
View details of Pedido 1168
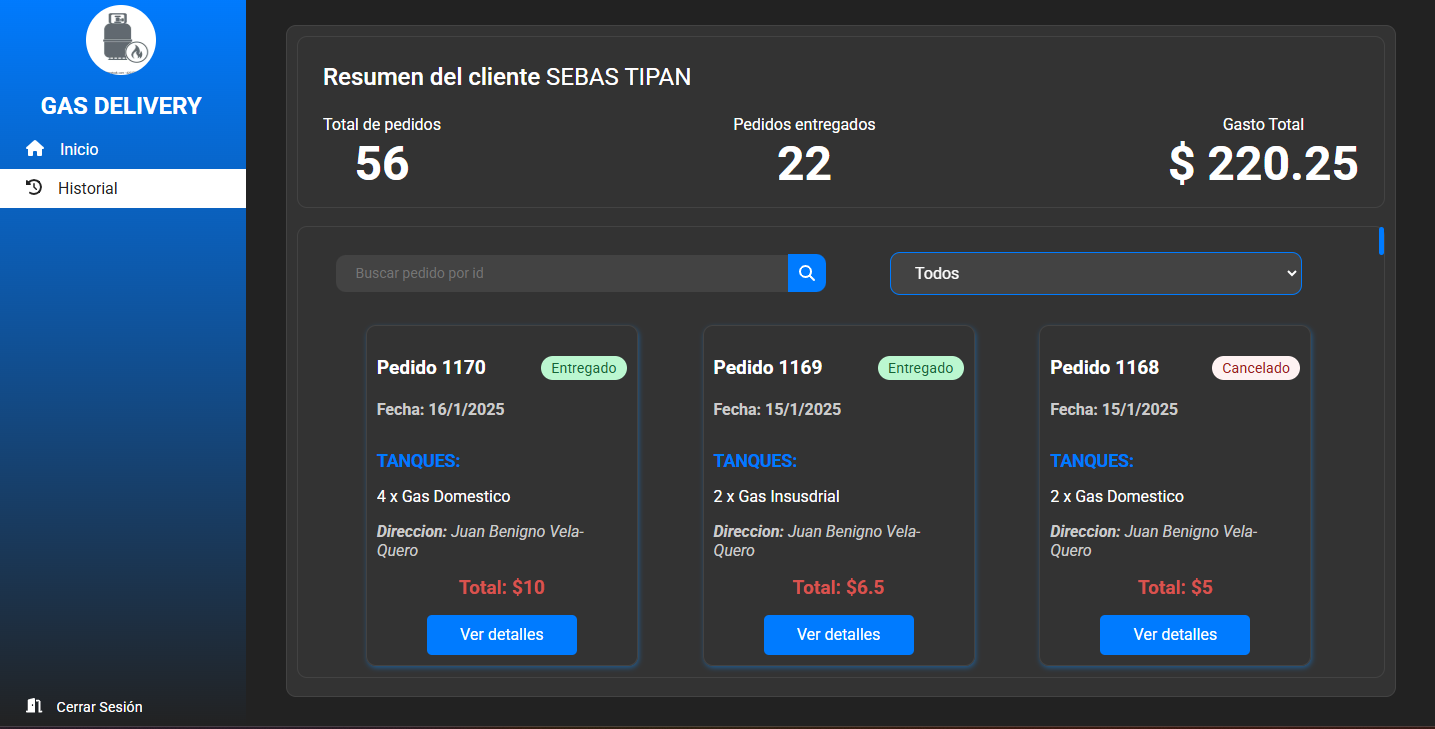[x=1174, y=635]
